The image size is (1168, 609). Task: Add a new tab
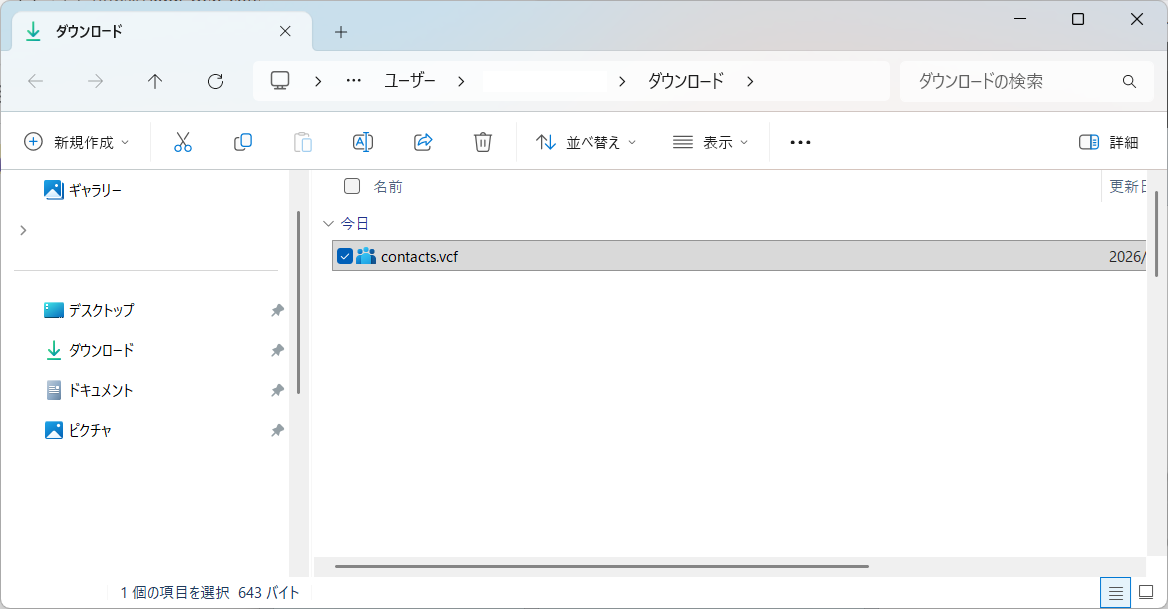tap(340, 32)
